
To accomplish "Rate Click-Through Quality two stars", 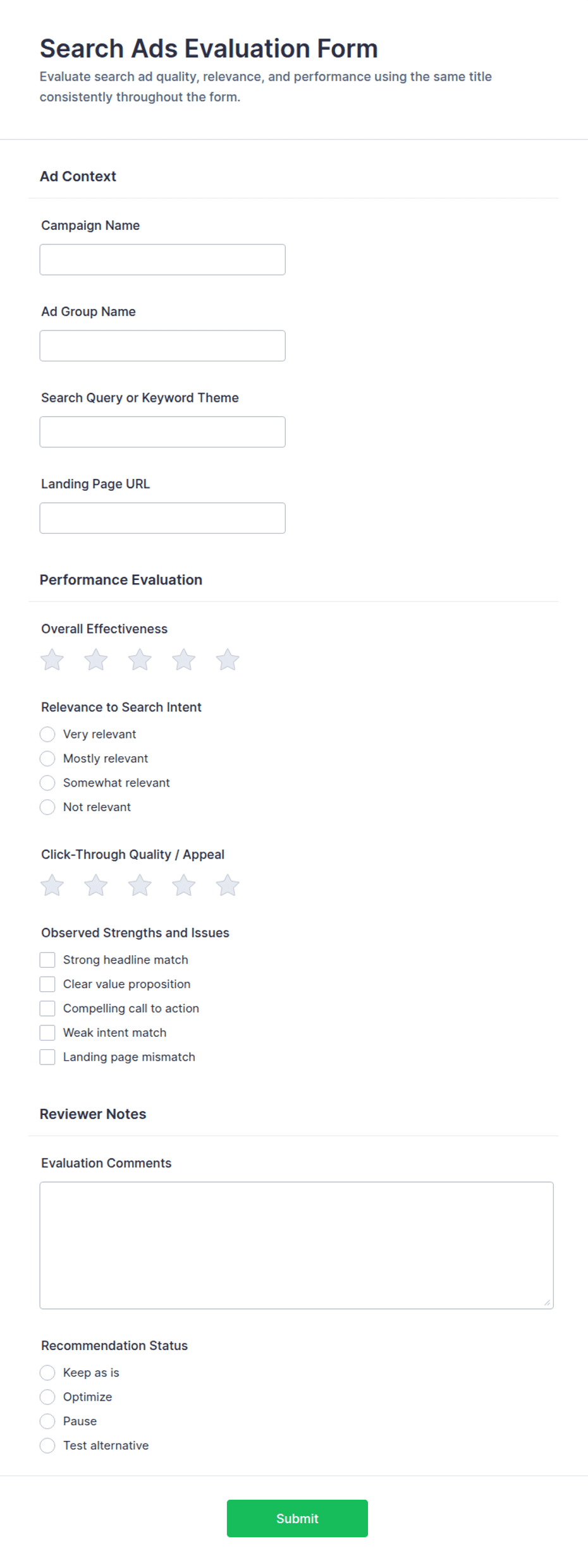I will 96,885.
